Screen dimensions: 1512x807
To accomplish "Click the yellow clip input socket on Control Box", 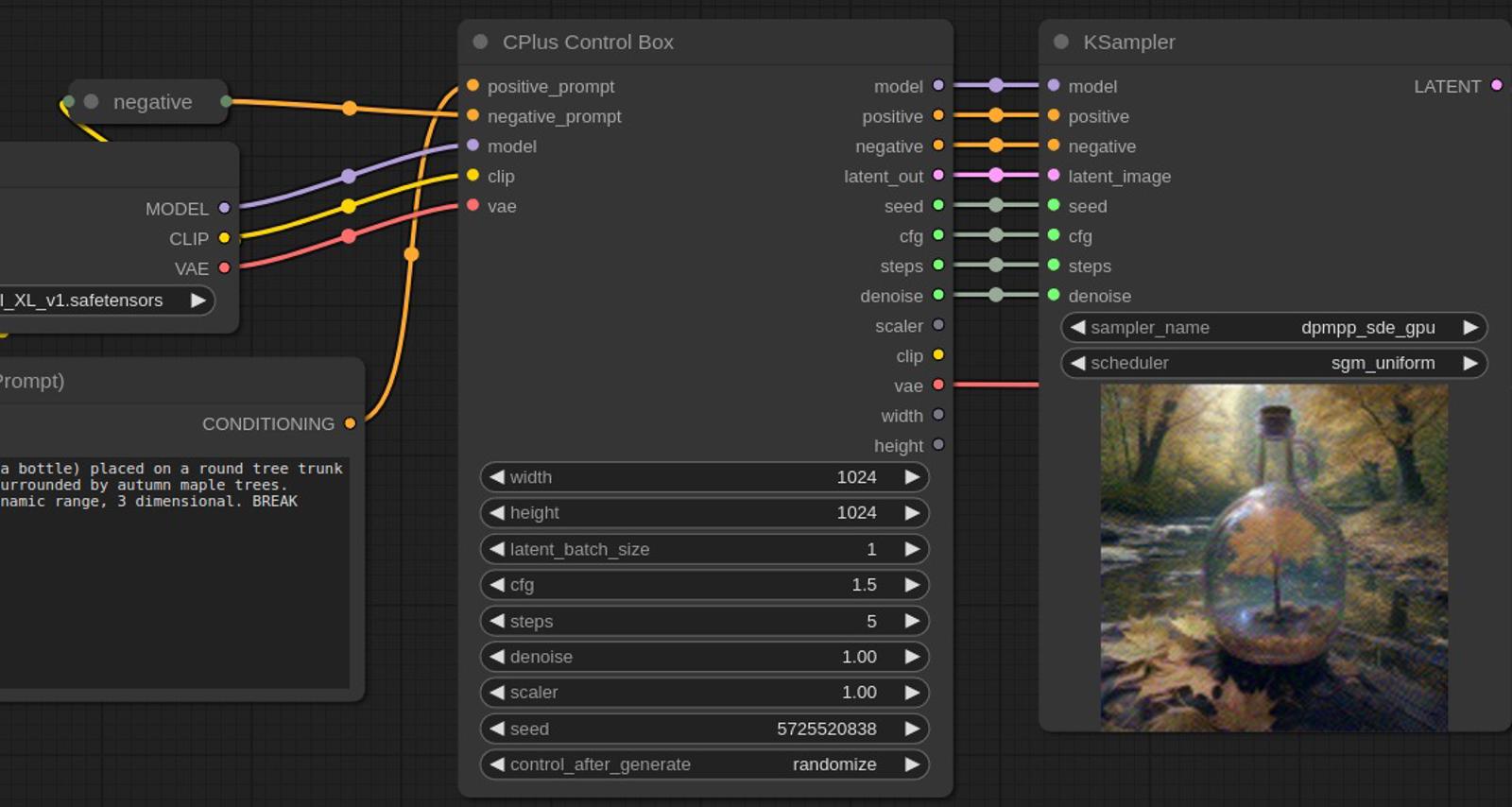I will pyautogui.click(x=472, y=176).
